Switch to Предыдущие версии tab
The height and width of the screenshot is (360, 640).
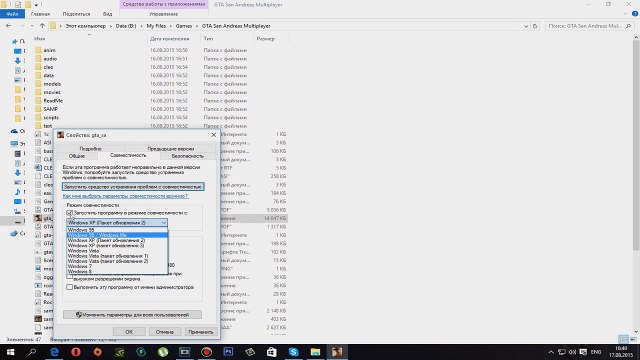click(x=170, y=149)
